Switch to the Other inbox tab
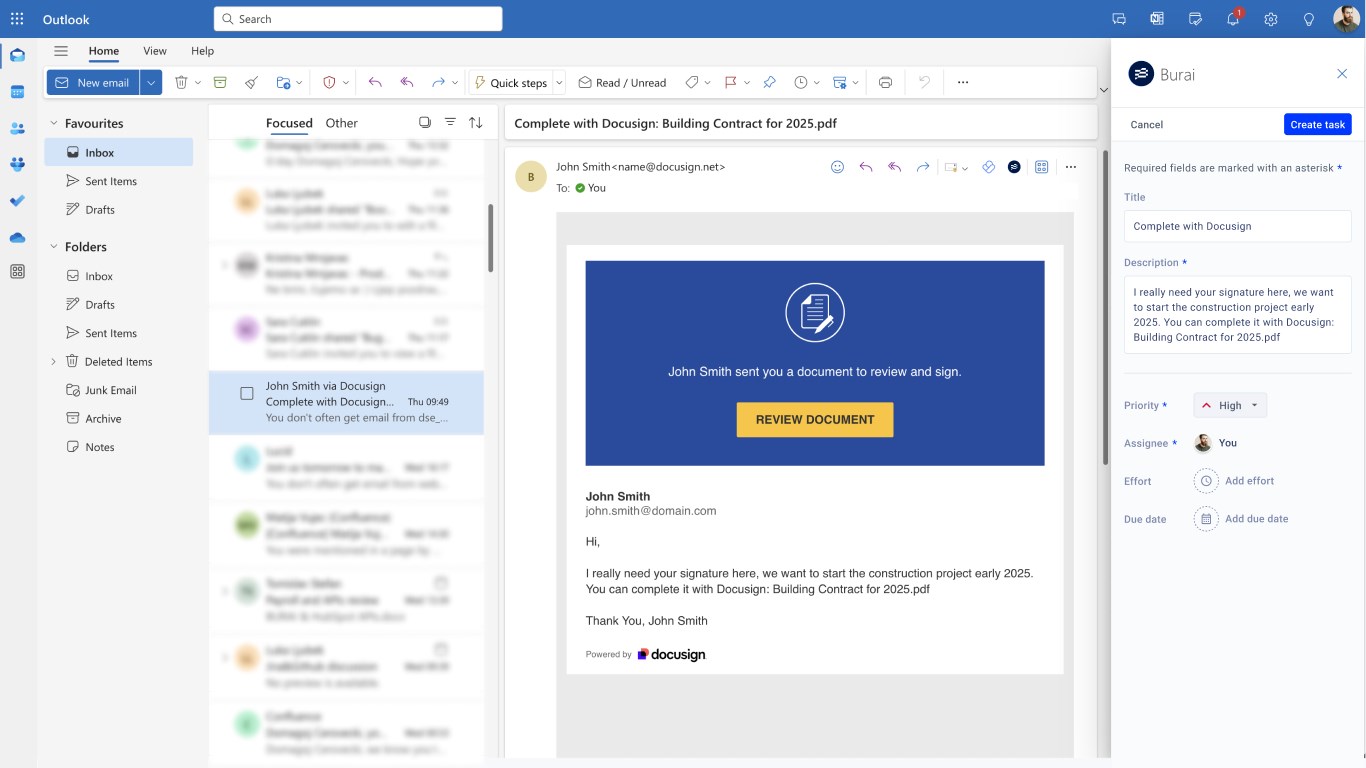 [341, 123]
